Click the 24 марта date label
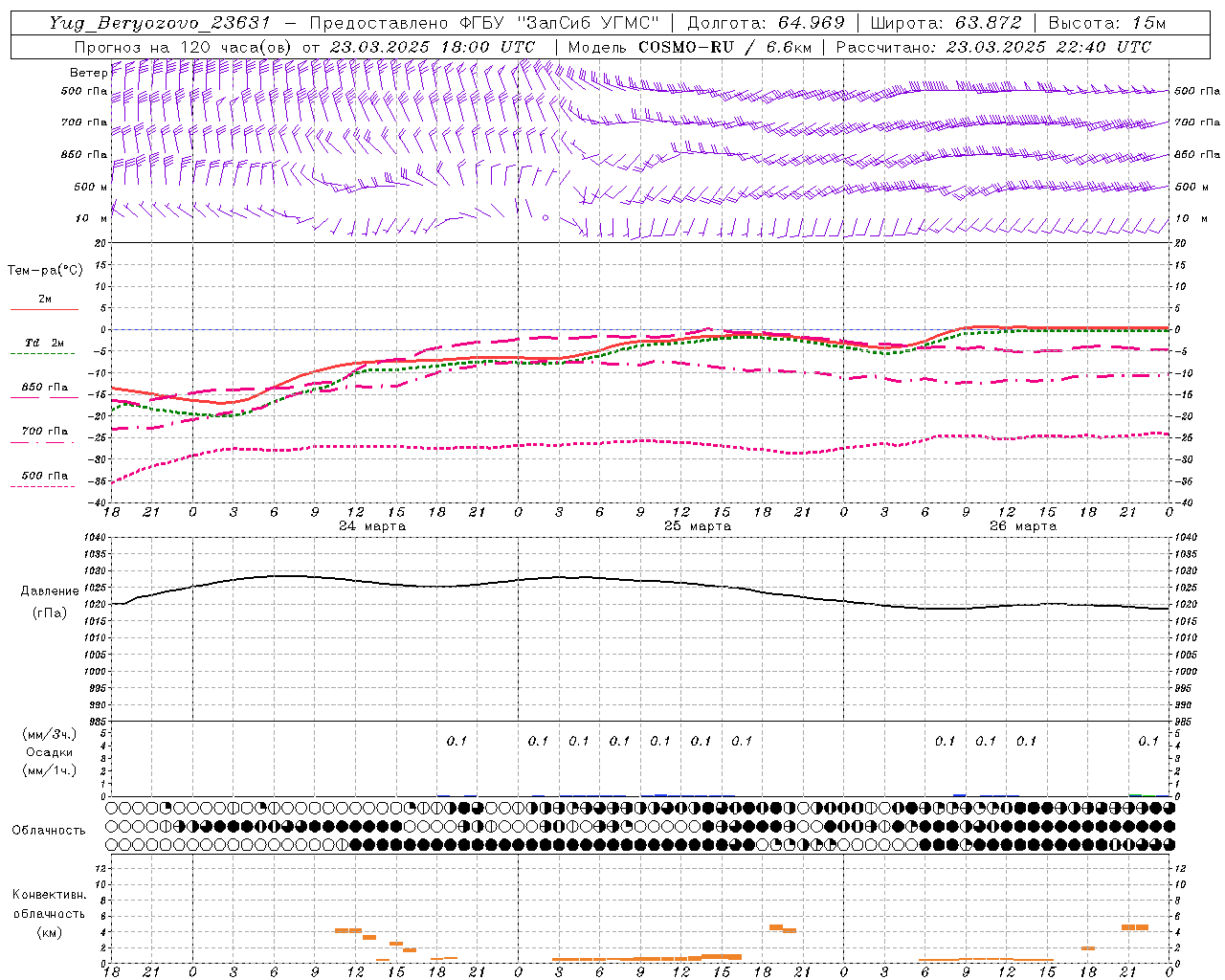Screen dimensions: 1225x980 (x=372, y=526)
